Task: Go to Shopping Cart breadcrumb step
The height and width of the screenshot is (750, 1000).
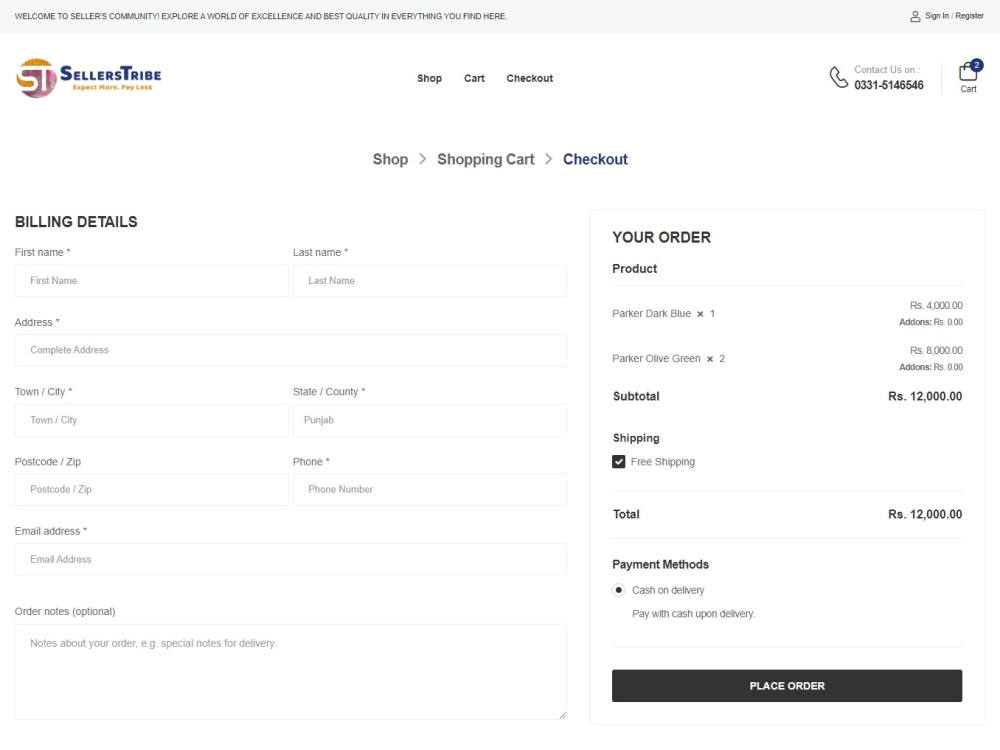Action: click(485, 159)
